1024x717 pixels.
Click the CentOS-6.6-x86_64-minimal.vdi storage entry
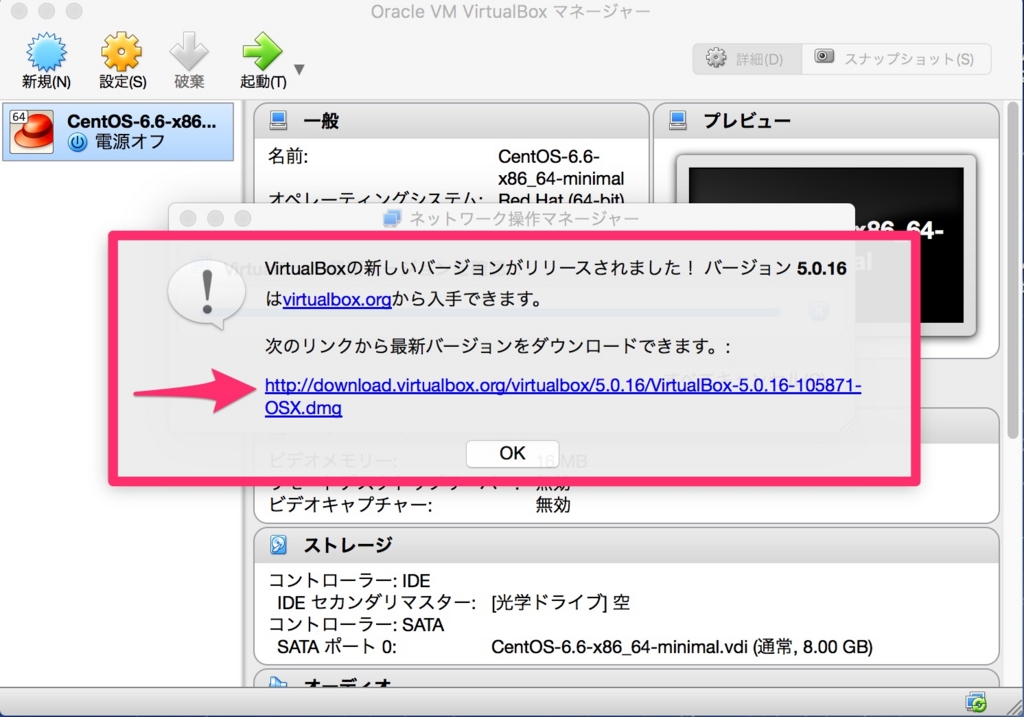(x=682, y=647)
